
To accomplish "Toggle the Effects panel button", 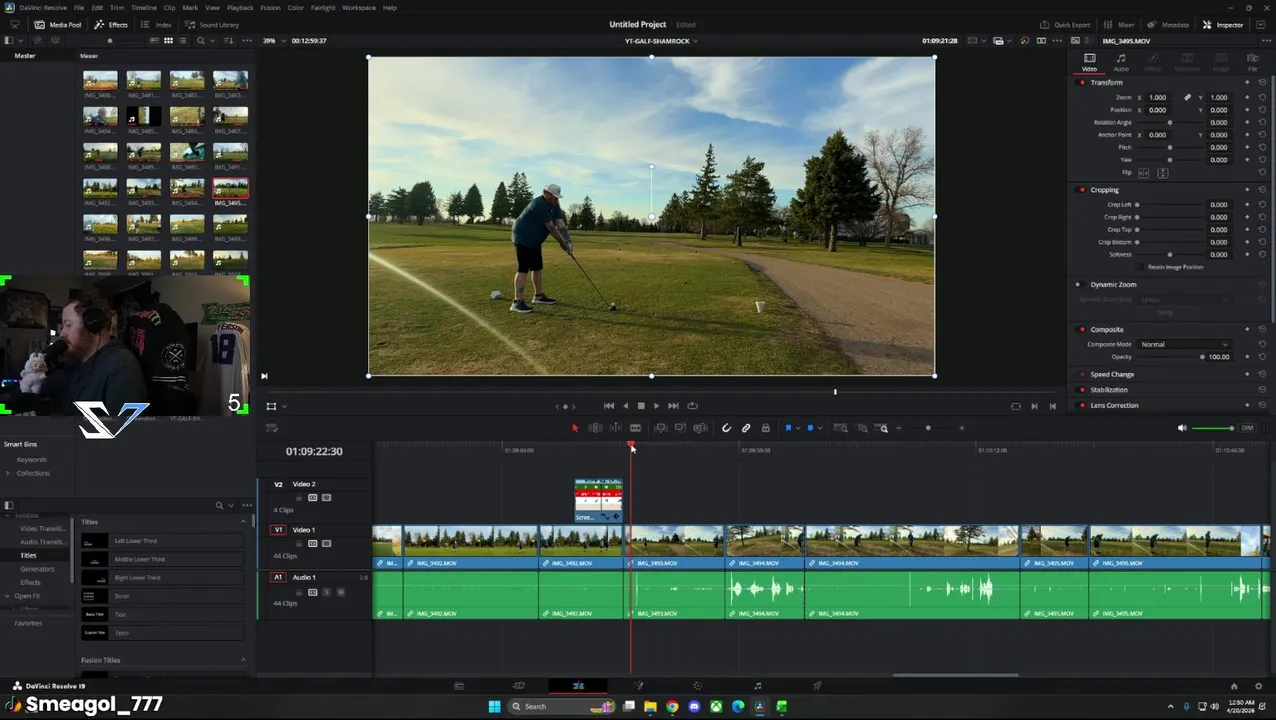I will 111,25.
